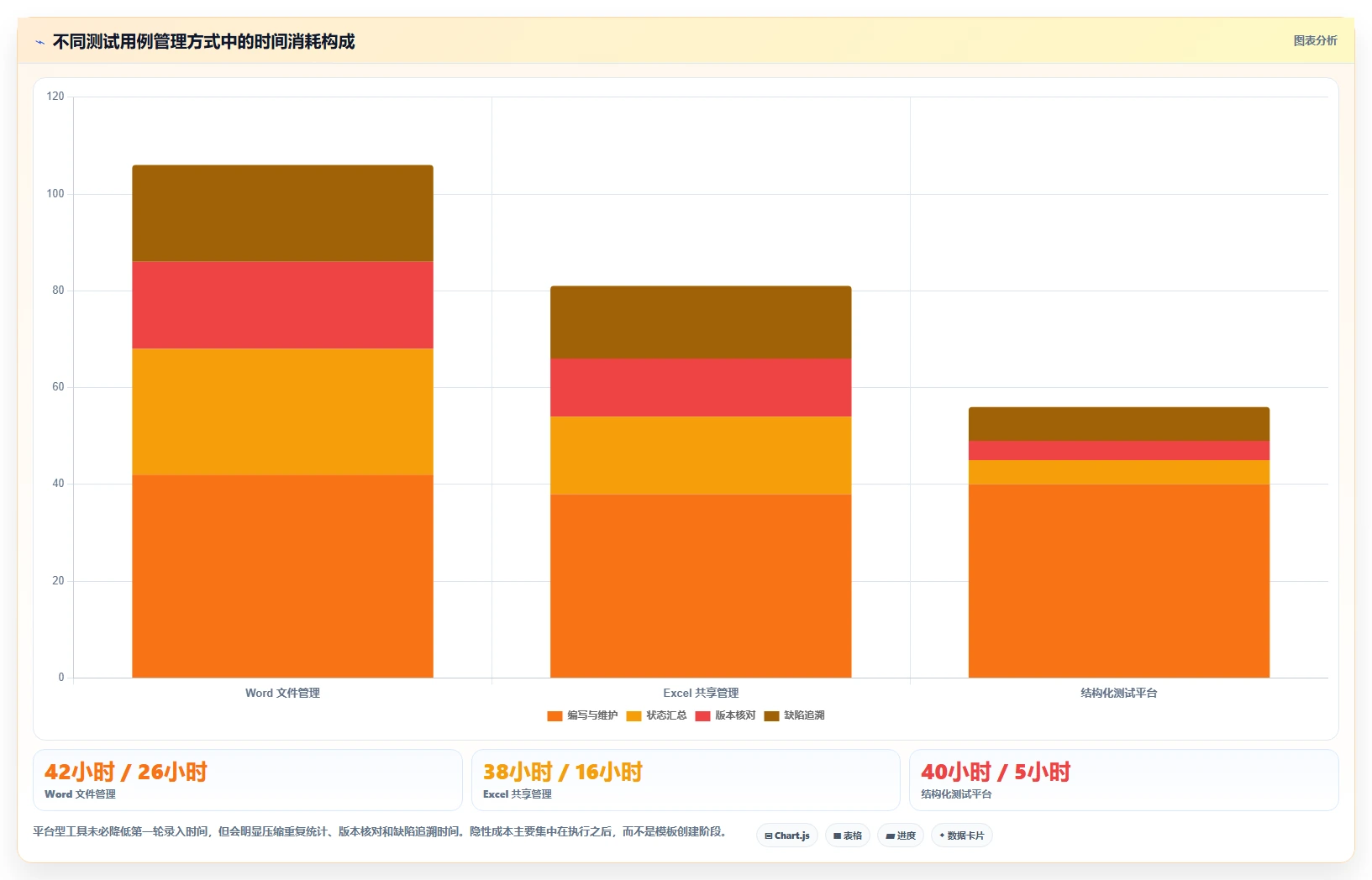Screen dimensions: 1372x880
Task: Toggle the 缺陷追溯 legend color swatch
Action: click(x=771, y=716)
